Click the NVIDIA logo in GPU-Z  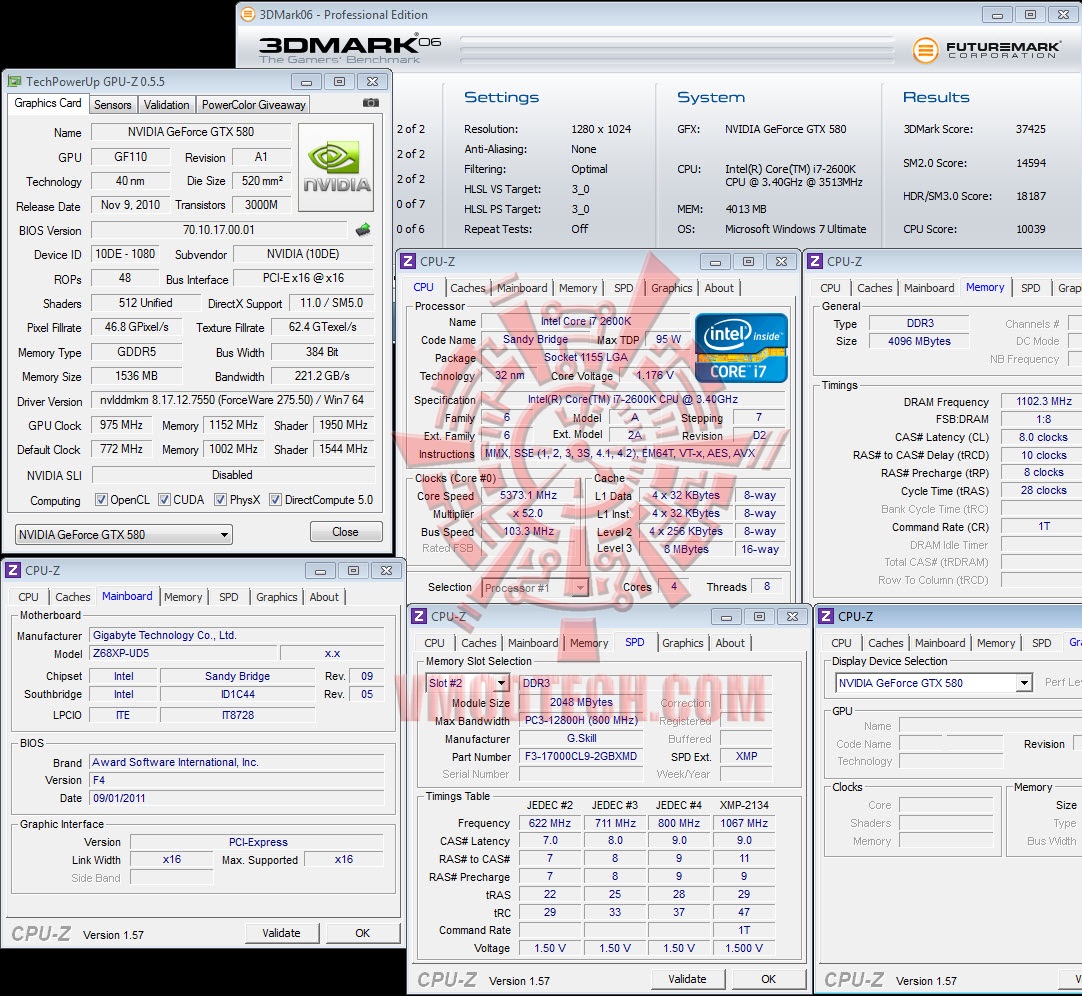pyautogui.click(x=336, y=168)
